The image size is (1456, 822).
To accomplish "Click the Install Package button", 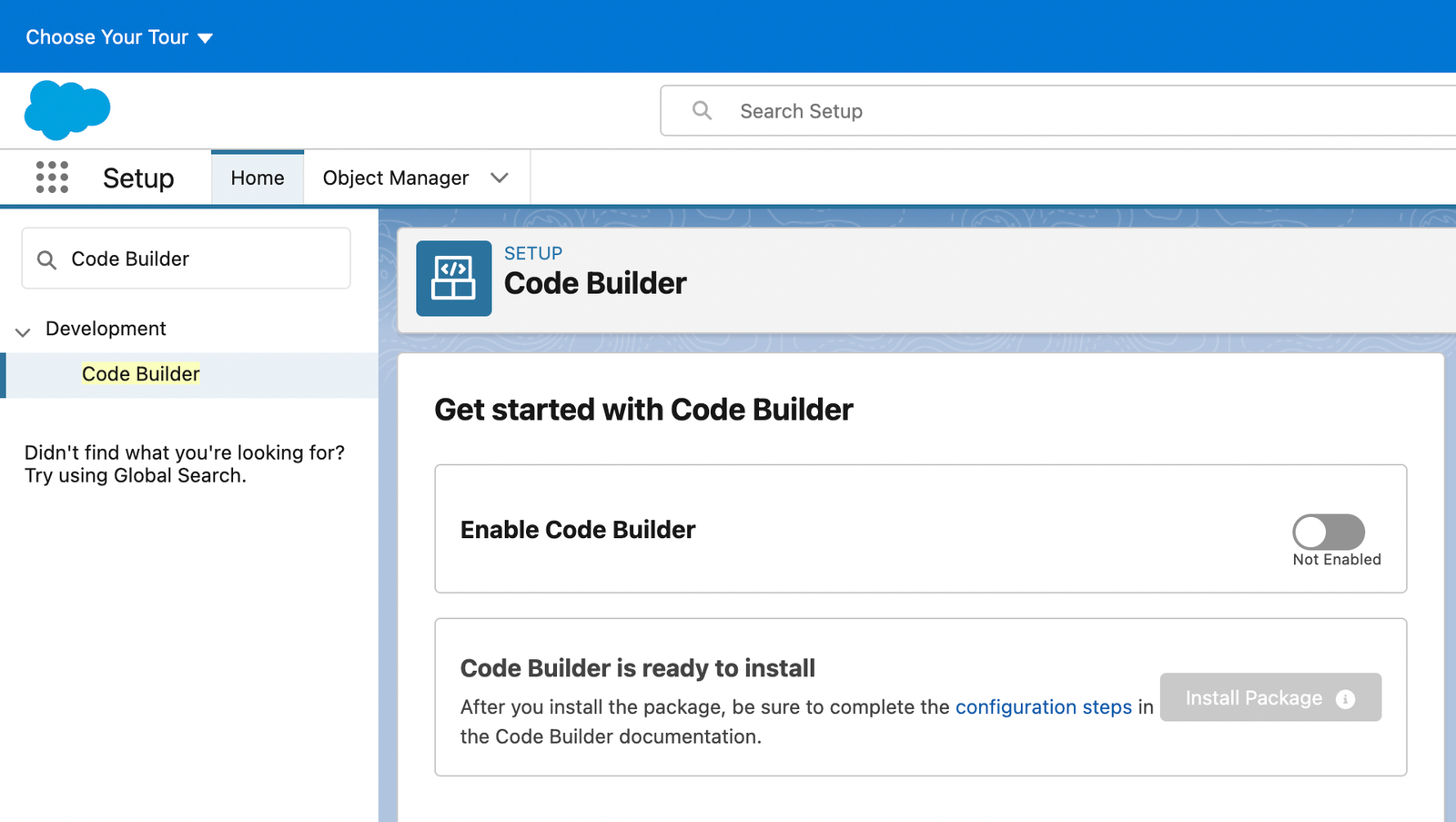I will (x=1254, y=698).
